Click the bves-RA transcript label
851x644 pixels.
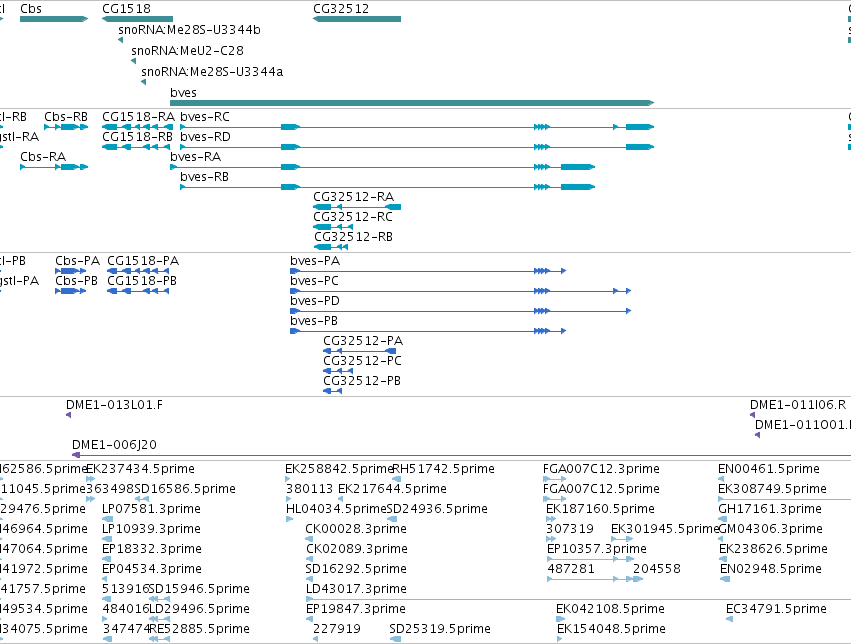pos(195,157)
